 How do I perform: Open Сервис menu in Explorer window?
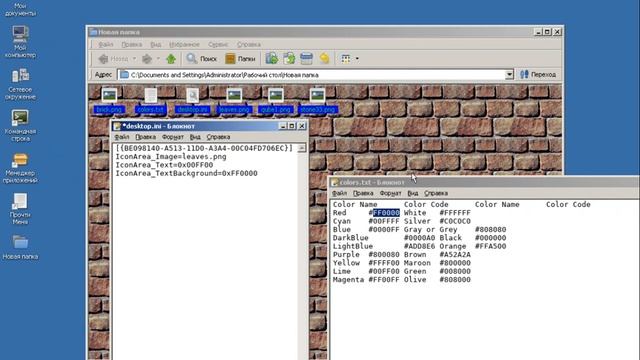click(x=218, y=44)
